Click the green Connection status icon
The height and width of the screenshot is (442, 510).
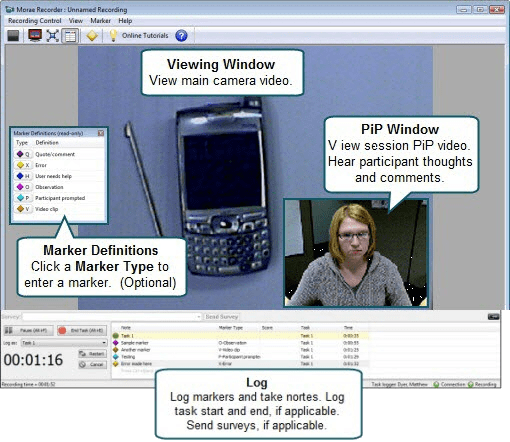[436, 384]
